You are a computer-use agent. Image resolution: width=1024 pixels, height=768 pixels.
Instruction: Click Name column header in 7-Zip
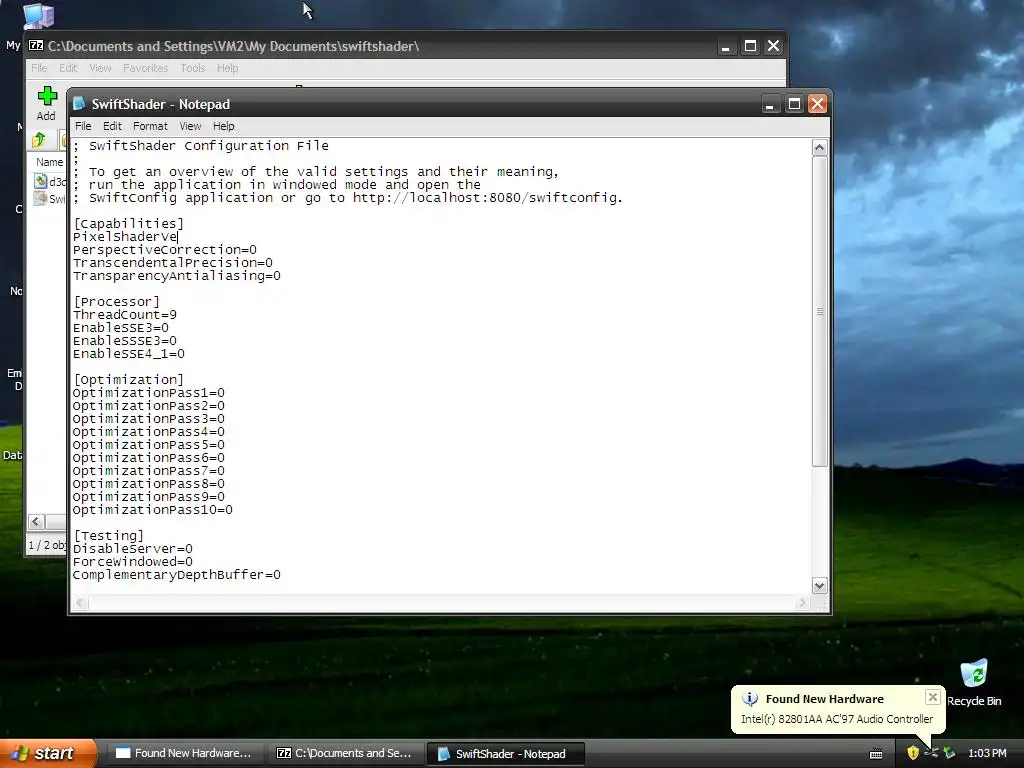pos(49,162)
